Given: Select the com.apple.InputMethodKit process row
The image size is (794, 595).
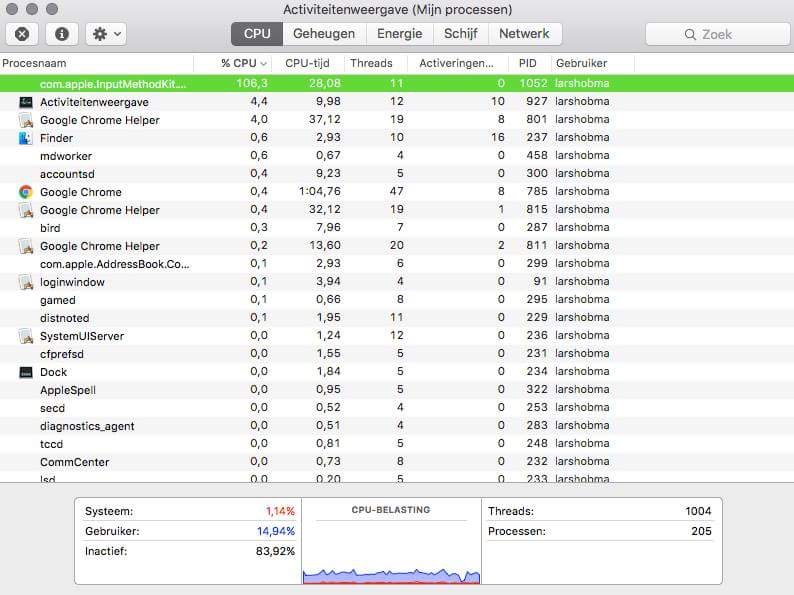Looking at the screenshot, I should [397, 84].
